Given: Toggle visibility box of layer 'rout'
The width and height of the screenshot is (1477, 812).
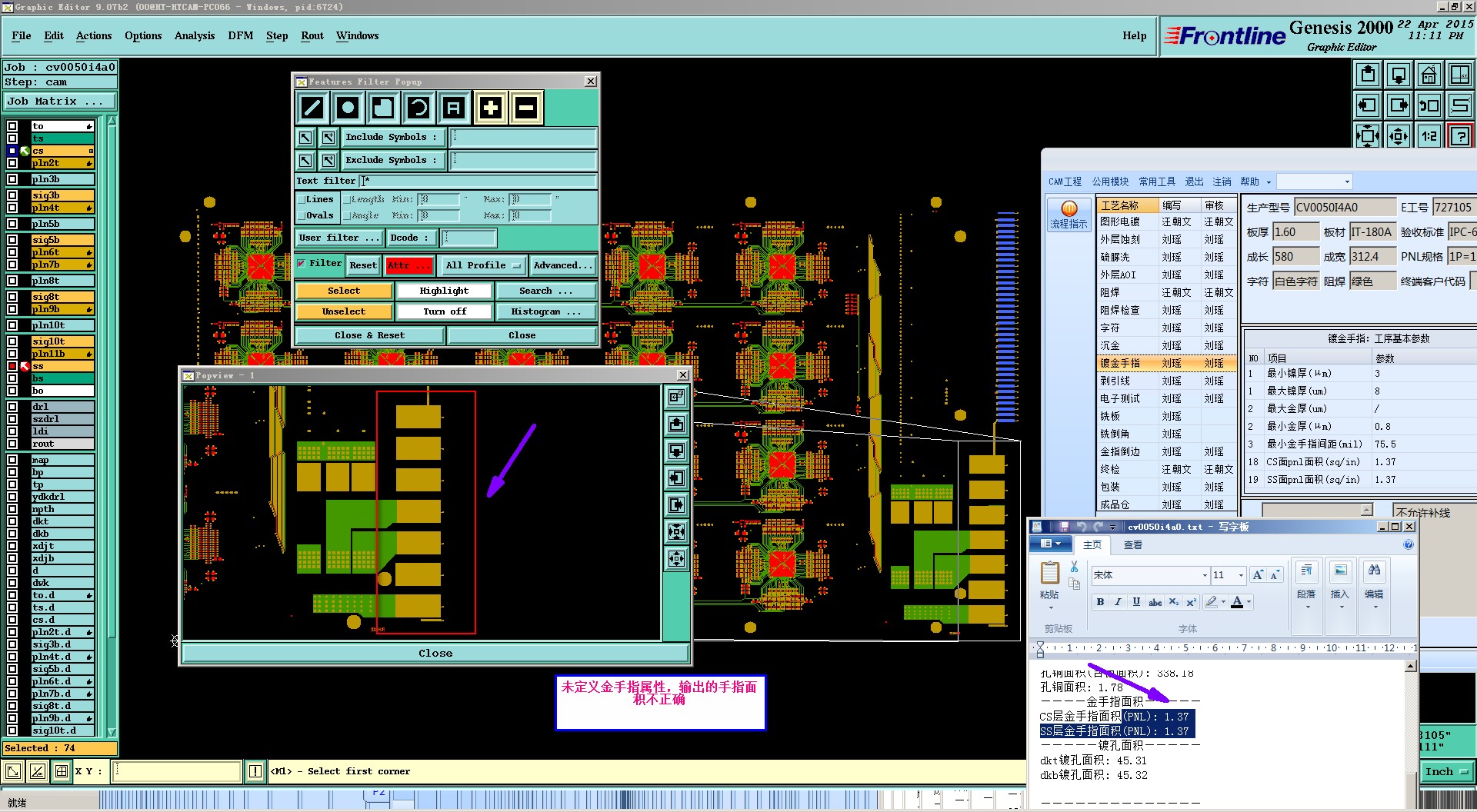Looking at the screenshot, I should pyautogui.click(x=12, y=444).
